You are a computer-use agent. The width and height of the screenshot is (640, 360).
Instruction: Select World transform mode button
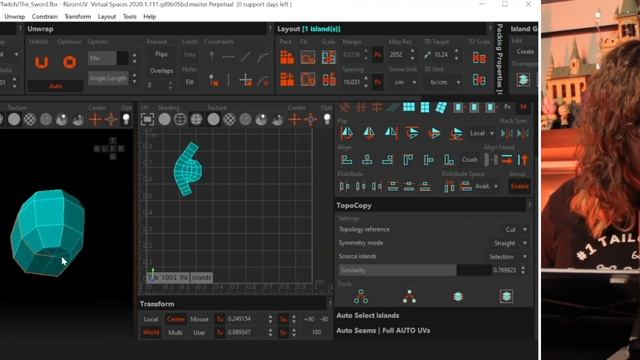[151, 333]
